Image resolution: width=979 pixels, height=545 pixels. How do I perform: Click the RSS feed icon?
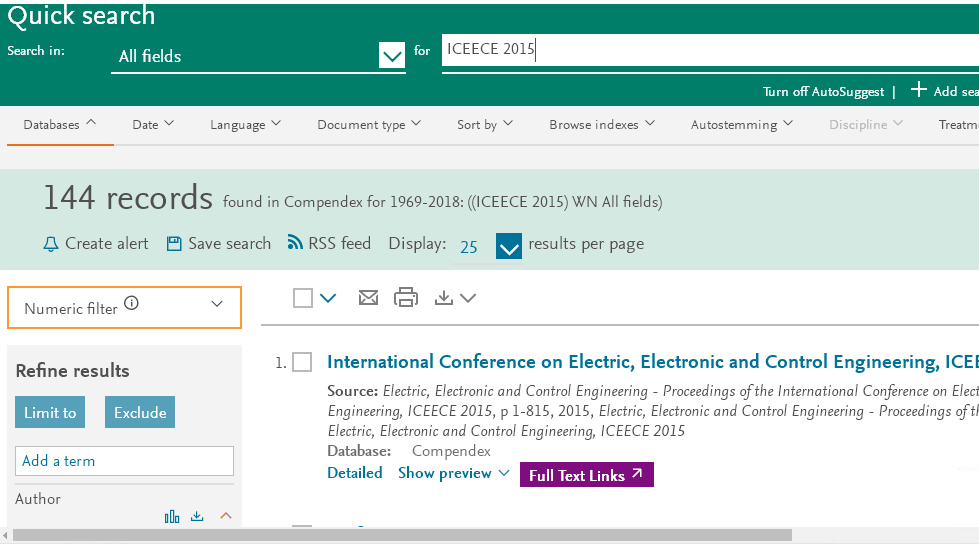295,242
